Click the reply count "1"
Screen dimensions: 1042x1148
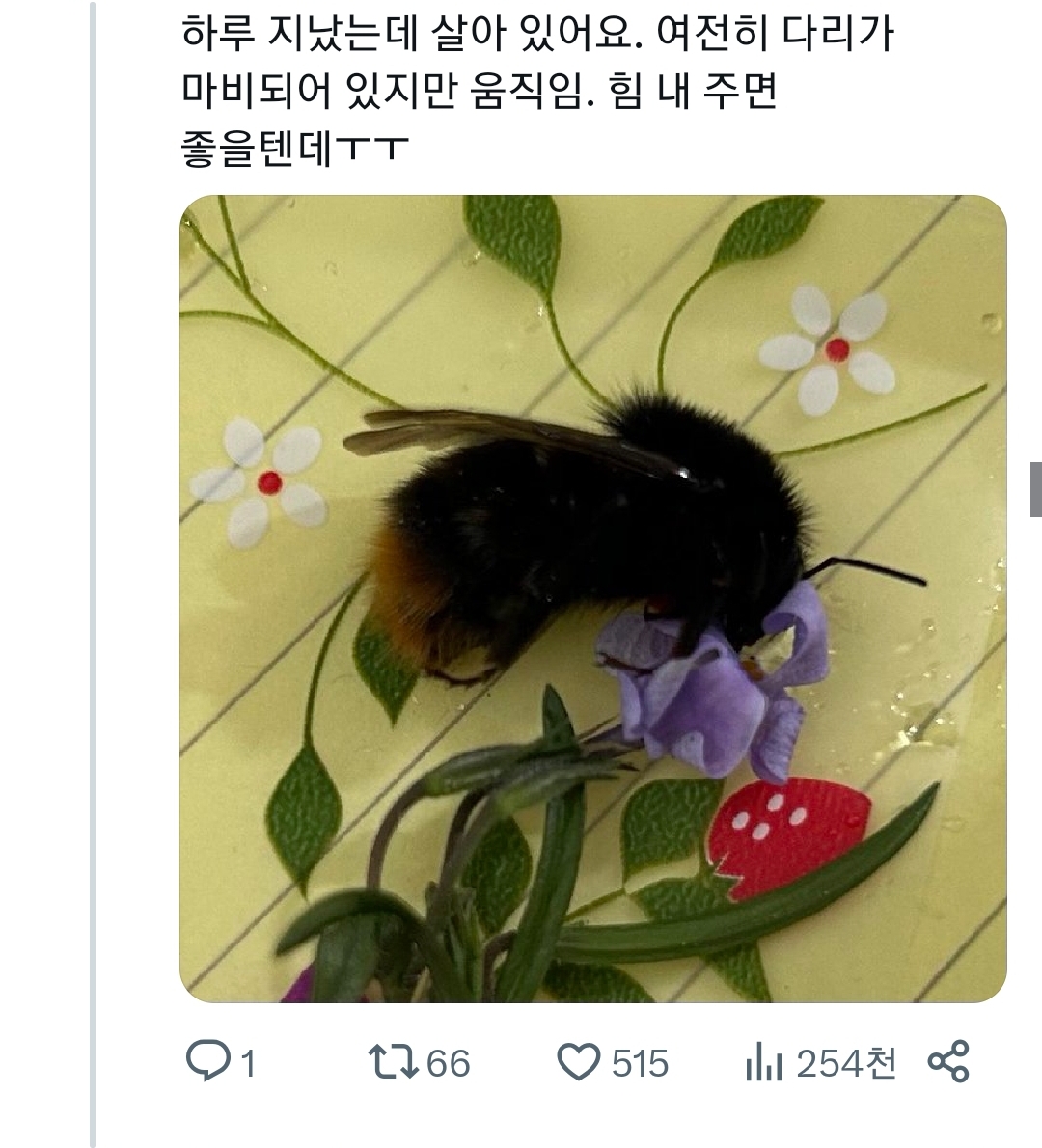pyautogui.click(x=247, y=1064)
